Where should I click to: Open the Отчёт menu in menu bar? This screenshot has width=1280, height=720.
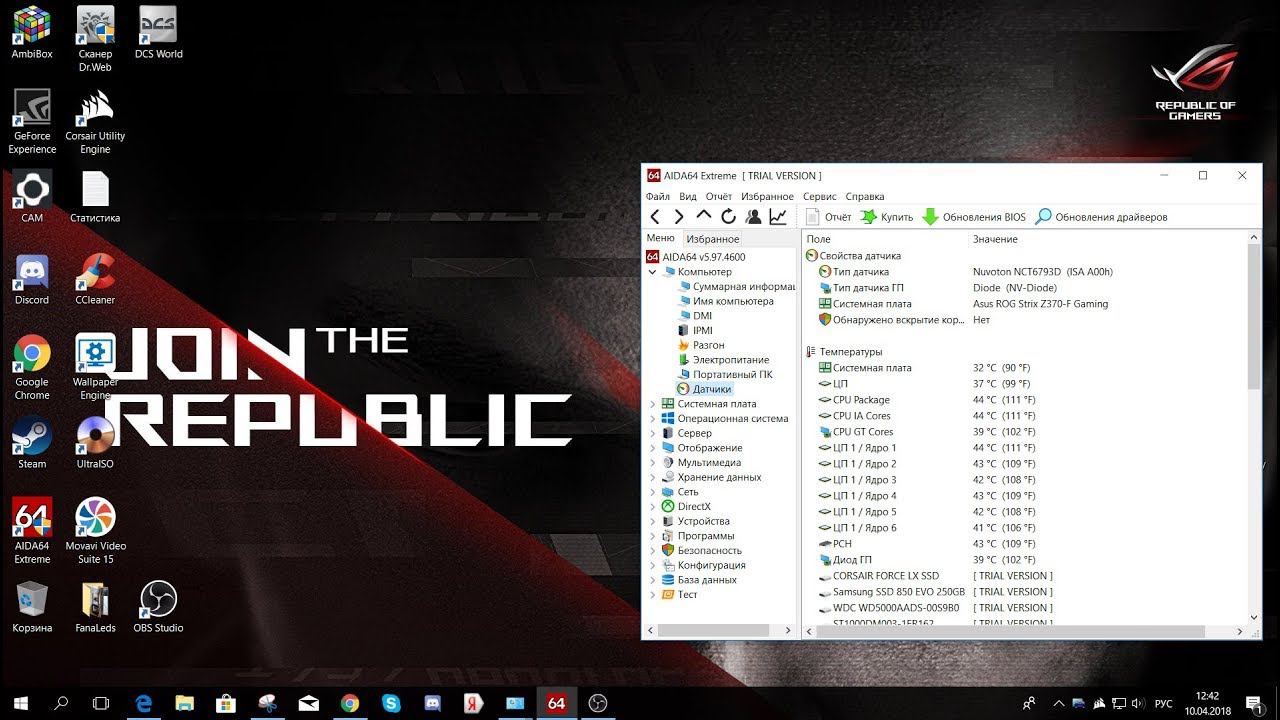719,197
